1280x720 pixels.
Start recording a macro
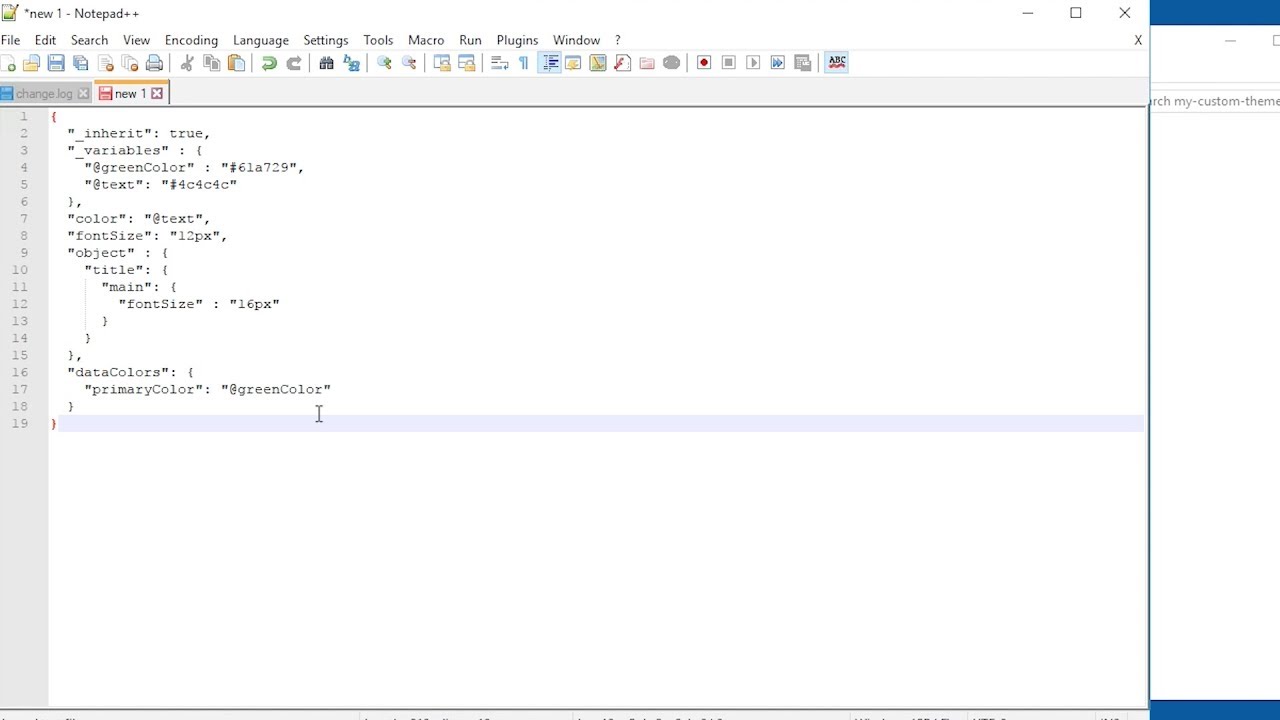pyautogui.click(x=704, y=63)
